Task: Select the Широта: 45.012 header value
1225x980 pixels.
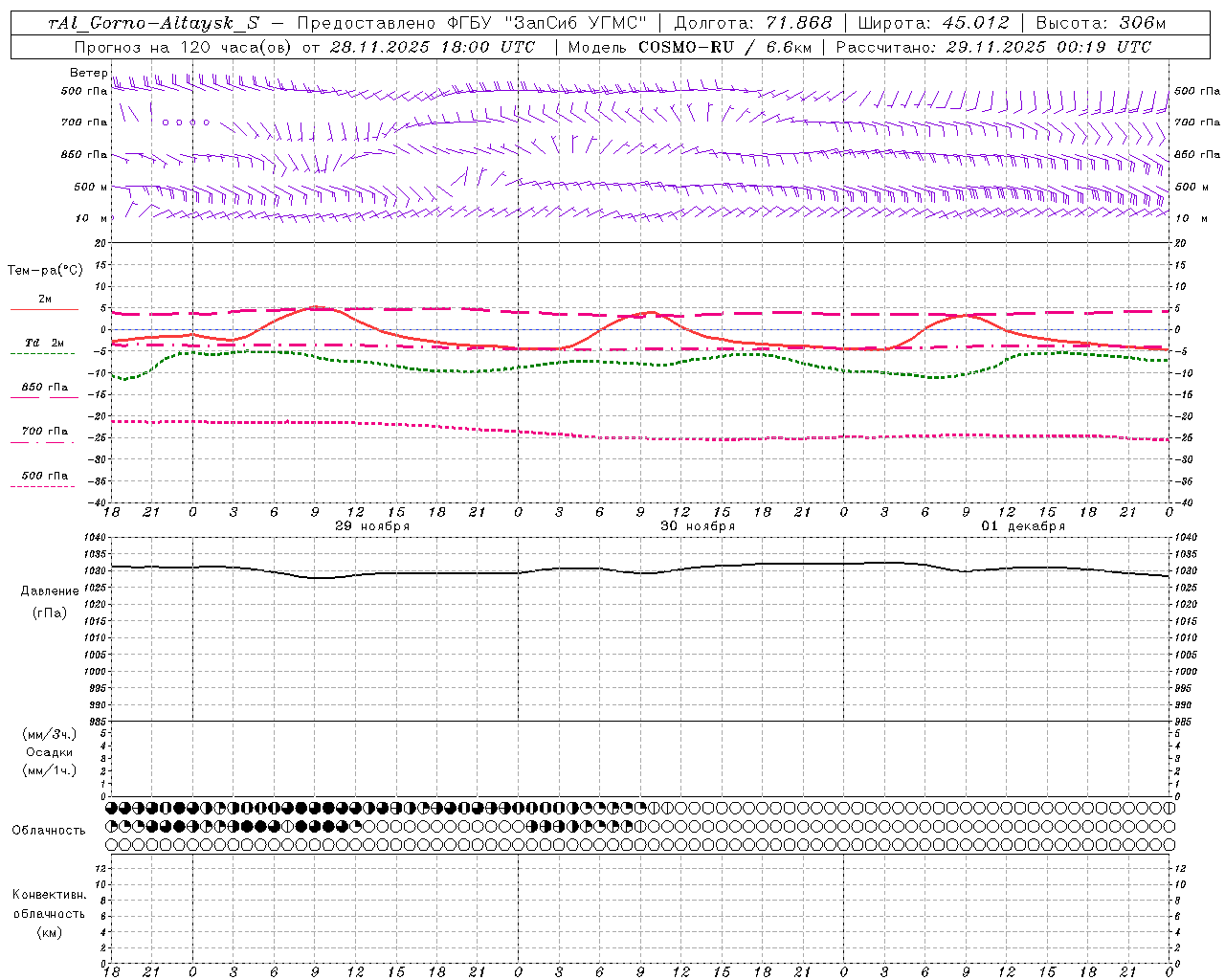Action: 933,23
